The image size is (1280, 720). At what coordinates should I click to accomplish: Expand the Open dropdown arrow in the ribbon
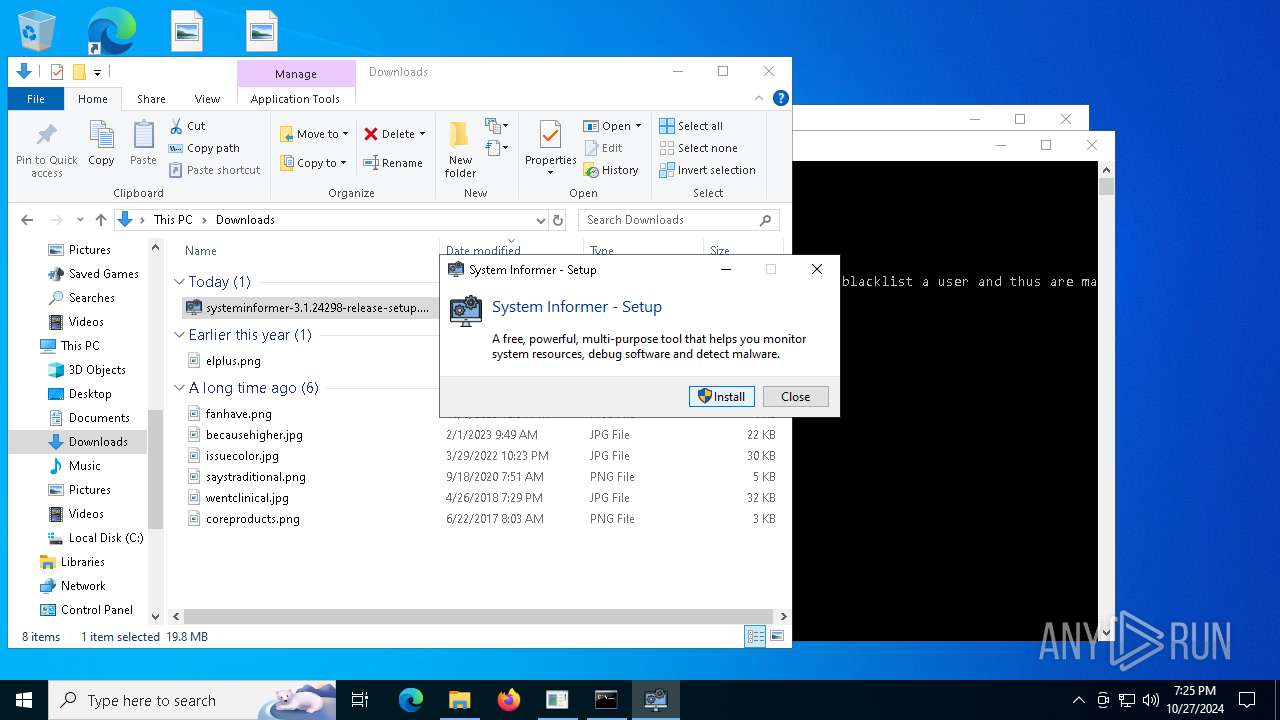pos(638,126)
